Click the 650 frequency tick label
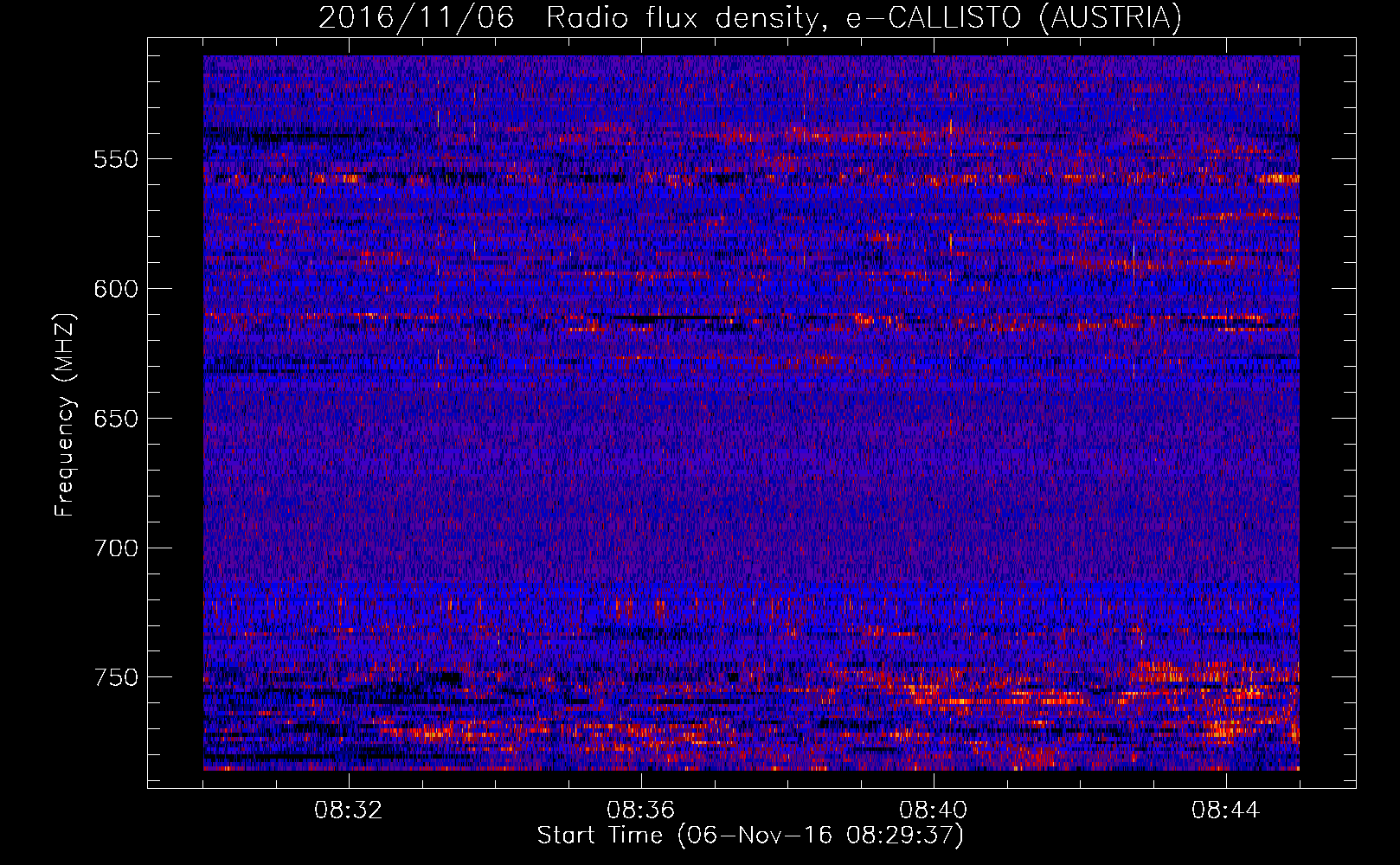 pyautogui.click(x=116, y=419)
